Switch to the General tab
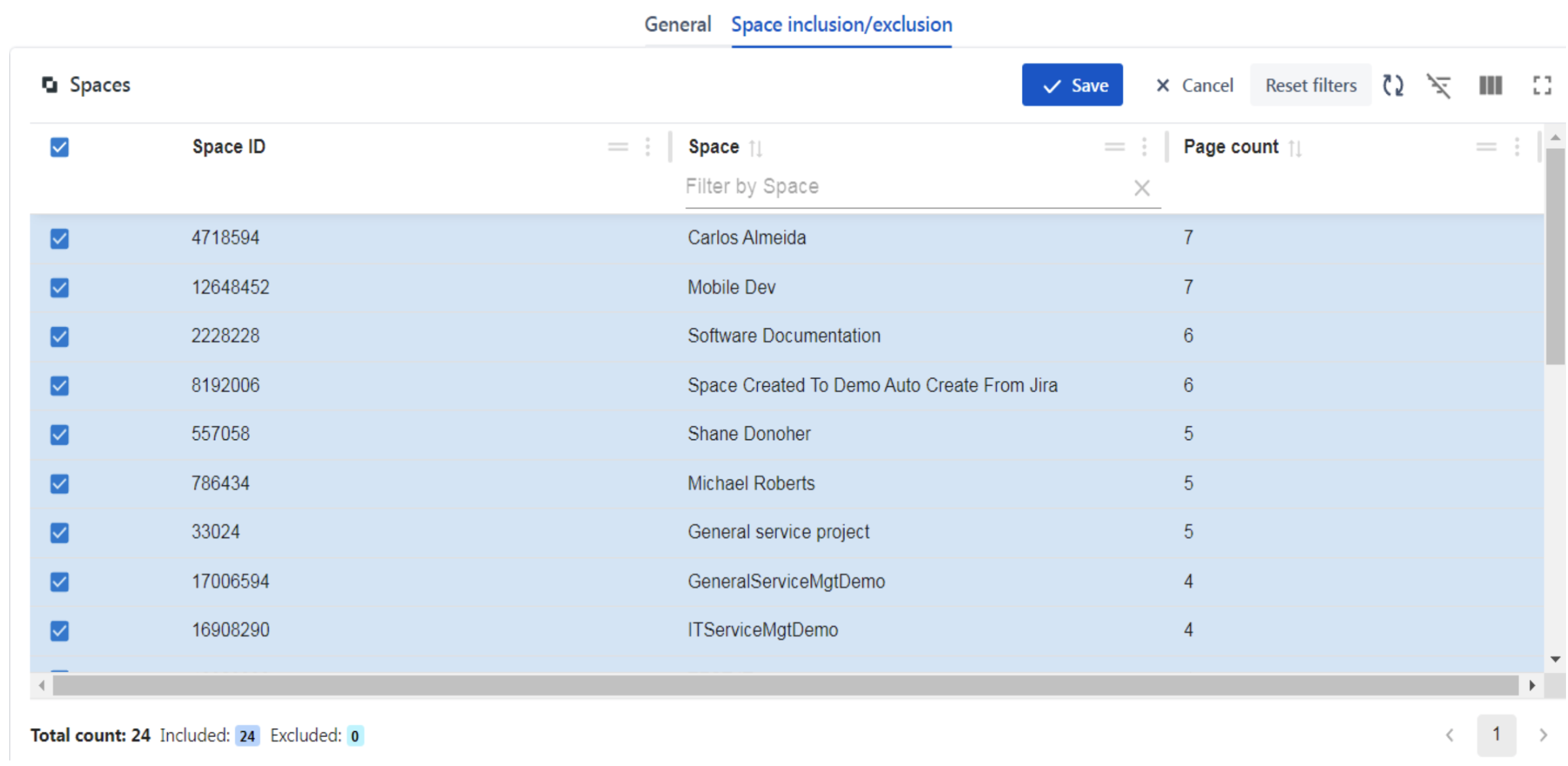 [677, 25]
